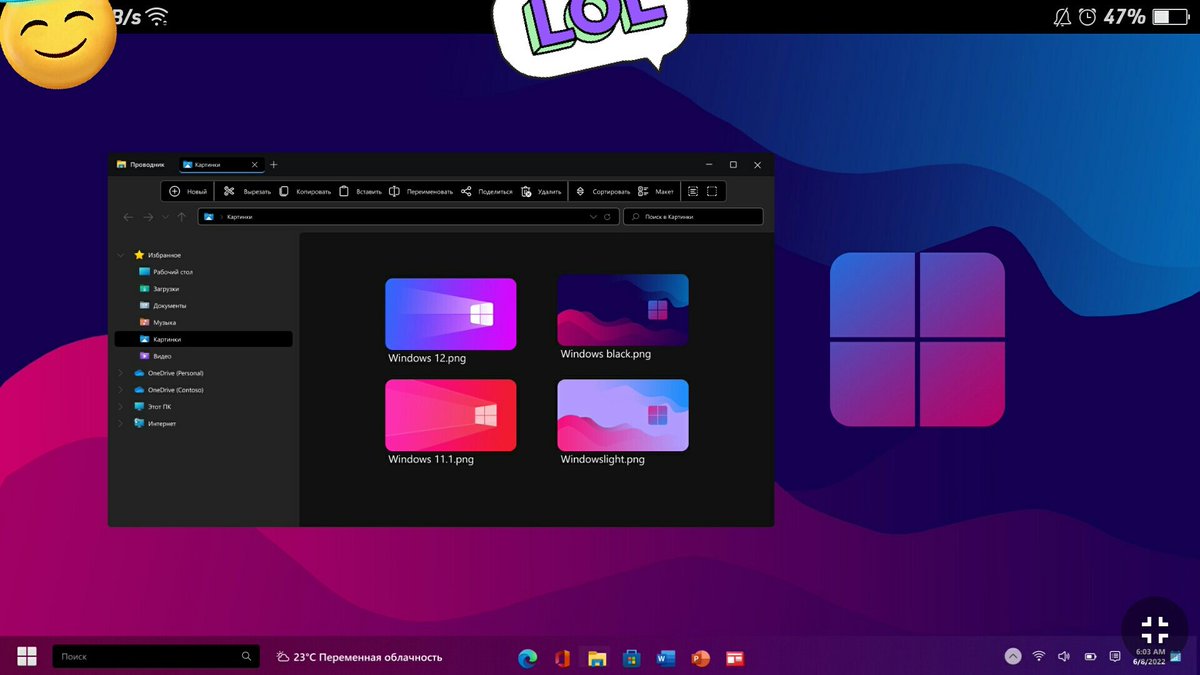Open Wi-Fi settings in system tray

(x=1039, y=656)
